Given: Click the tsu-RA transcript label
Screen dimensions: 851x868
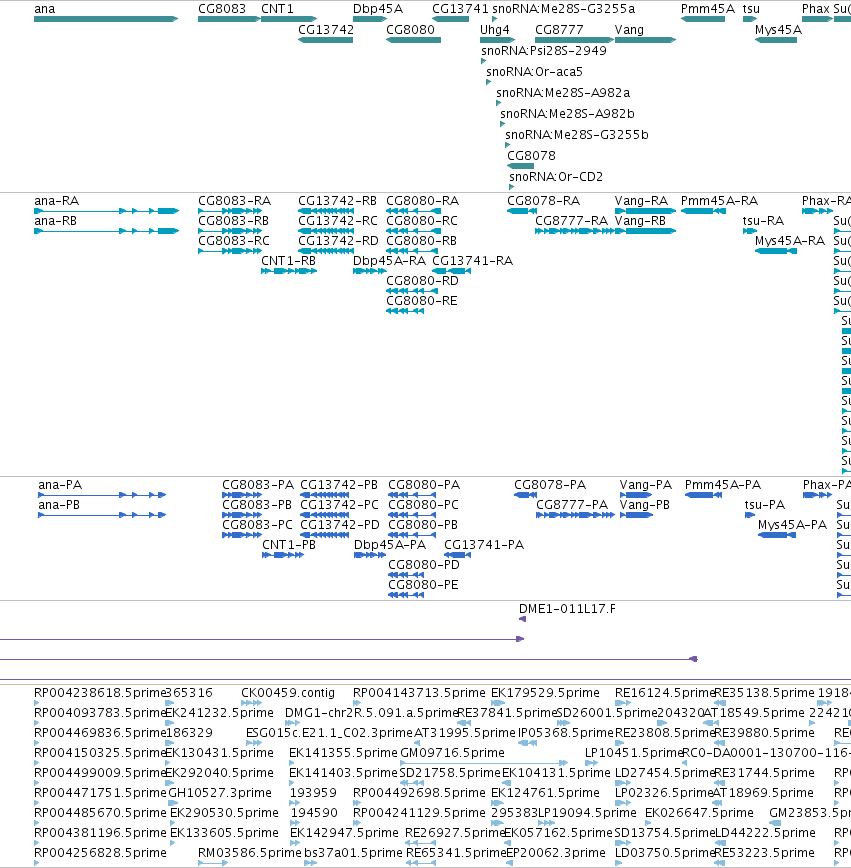Looking at the screenshot, I should pos(763,221).
